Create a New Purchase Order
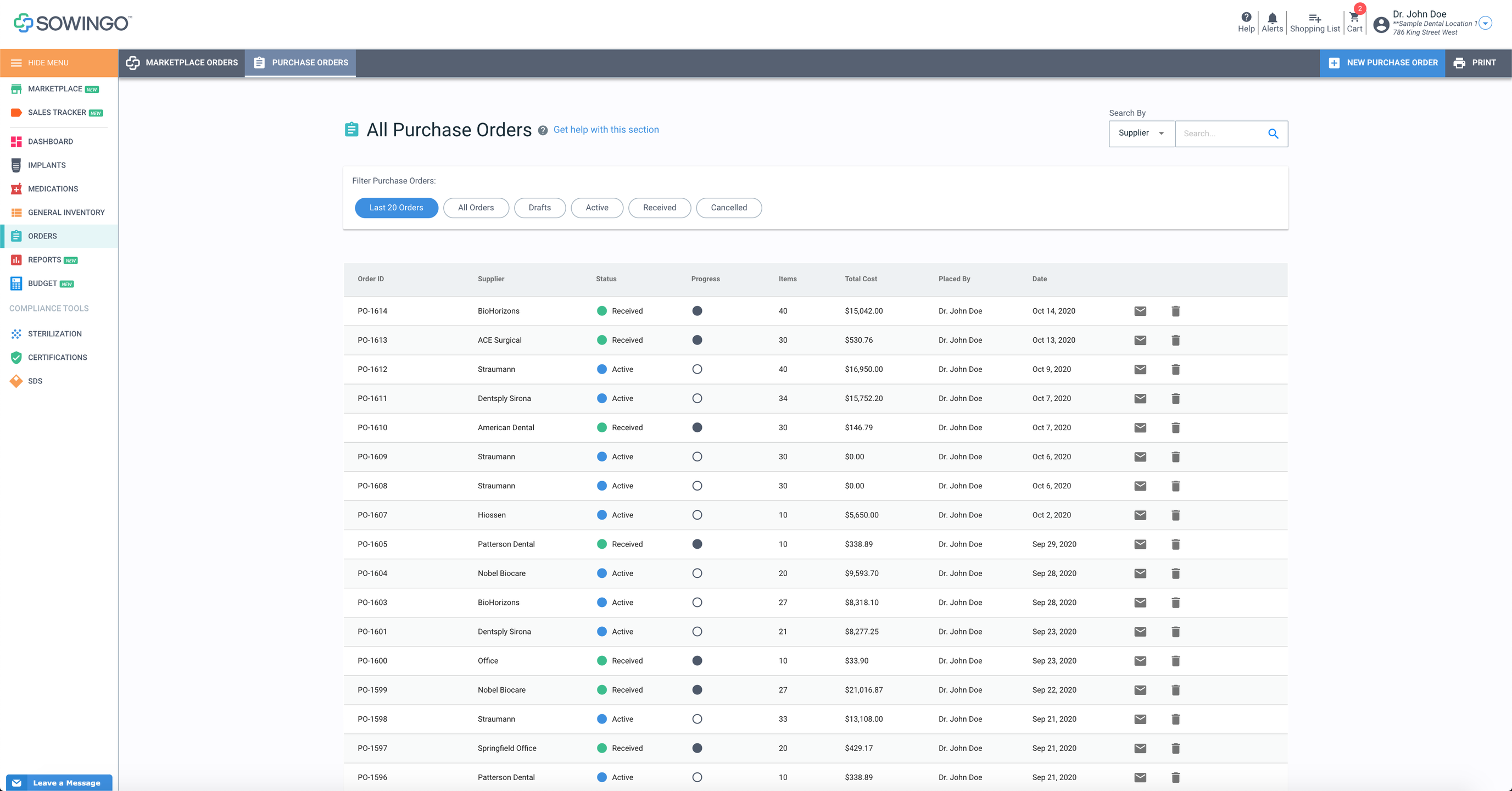This screenshot has width=1512, height=791. point(1382,63)
